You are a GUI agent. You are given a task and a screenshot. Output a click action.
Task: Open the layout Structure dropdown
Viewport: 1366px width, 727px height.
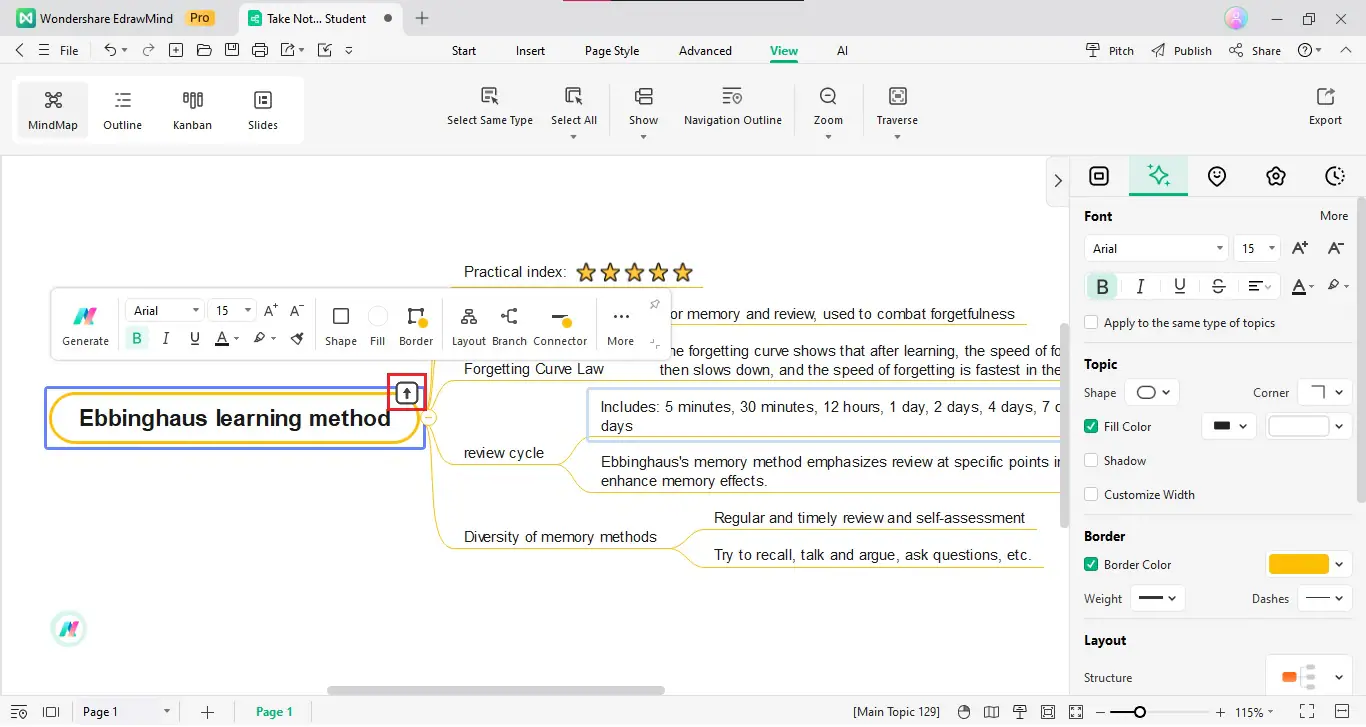(x=1308, y=677)
